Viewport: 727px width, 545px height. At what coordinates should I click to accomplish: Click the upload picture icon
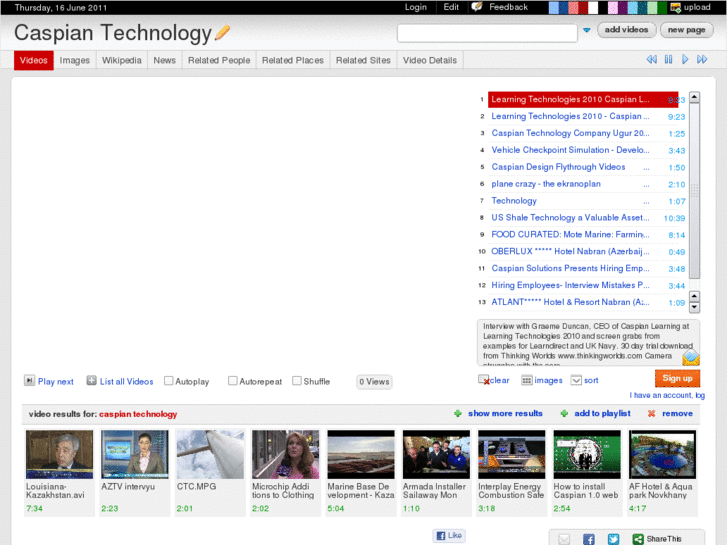676,7
